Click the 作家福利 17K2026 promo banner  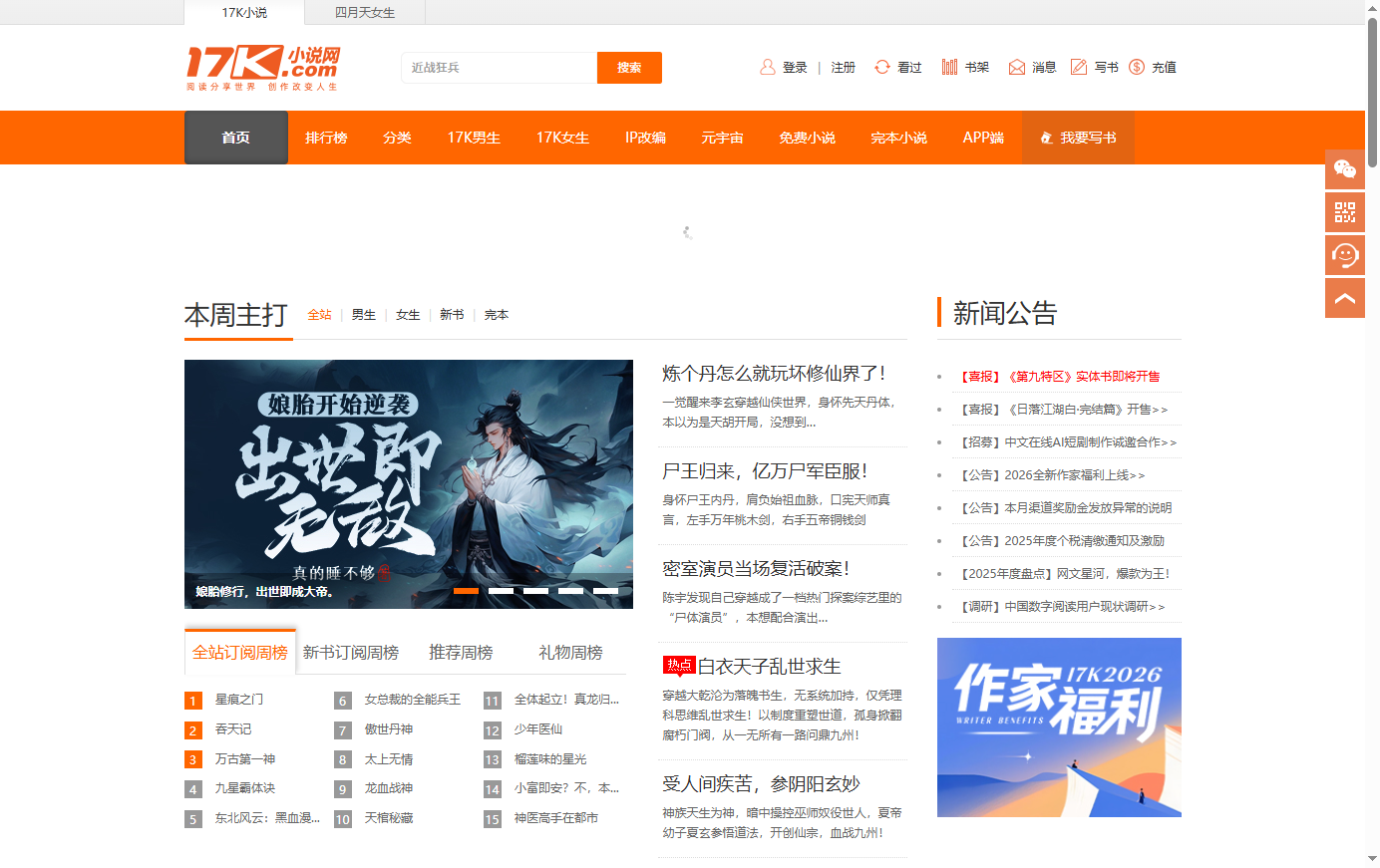coord(1059,727)
